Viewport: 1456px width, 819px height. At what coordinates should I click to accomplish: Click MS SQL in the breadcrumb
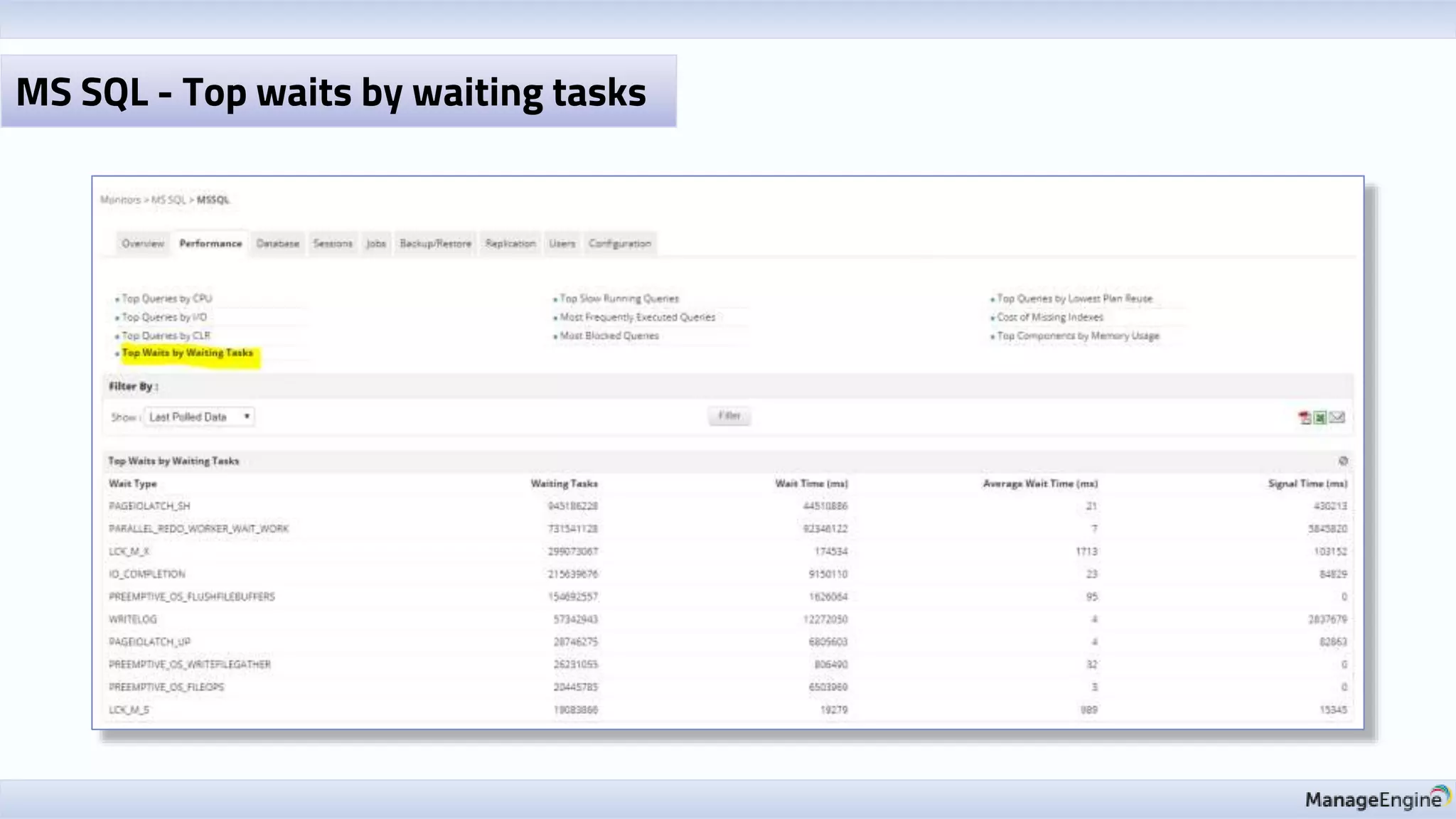pyautogui.click(x=168, y=200)
